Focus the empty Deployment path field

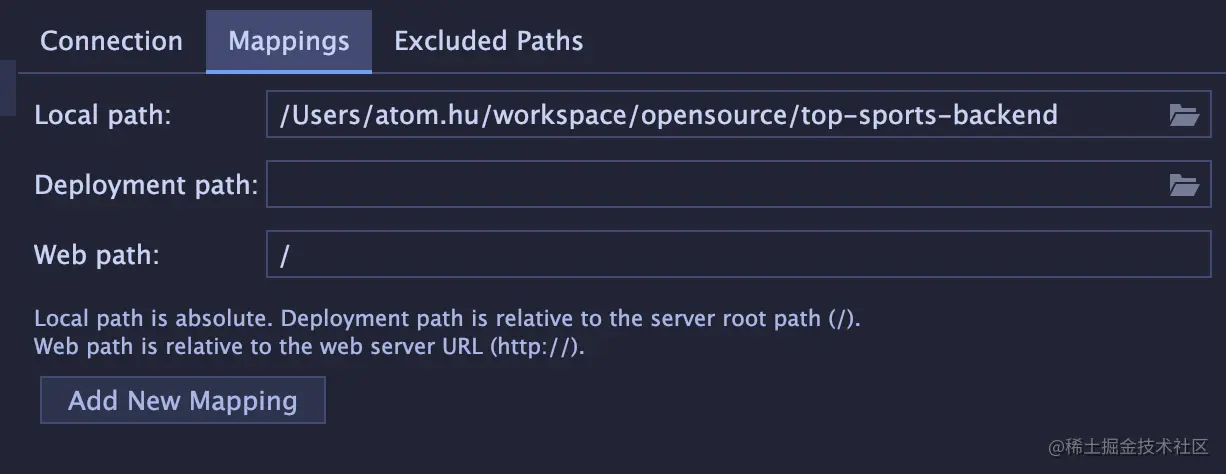click(x=739, y=184)
